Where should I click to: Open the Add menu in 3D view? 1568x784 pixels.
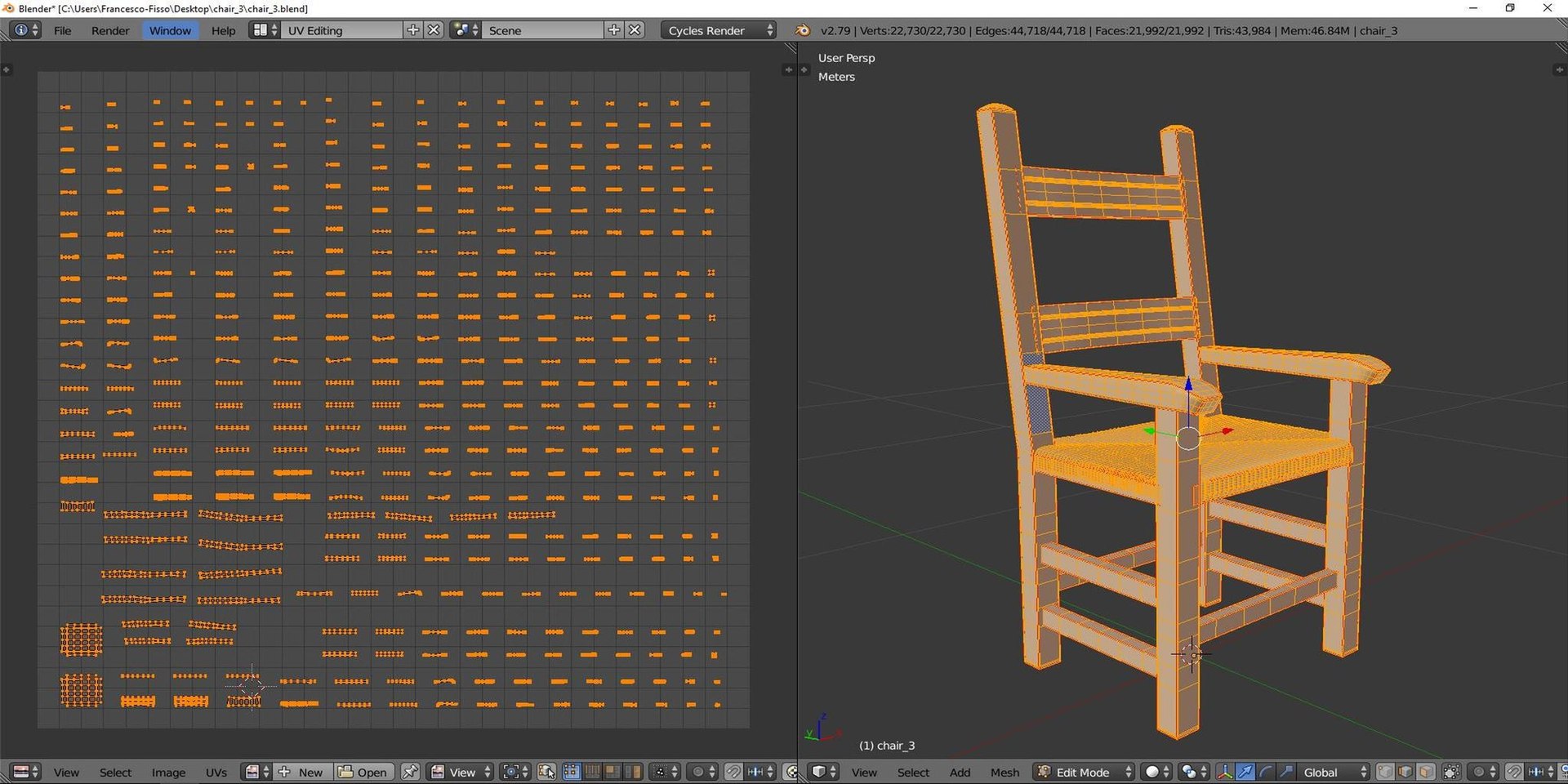960,772
